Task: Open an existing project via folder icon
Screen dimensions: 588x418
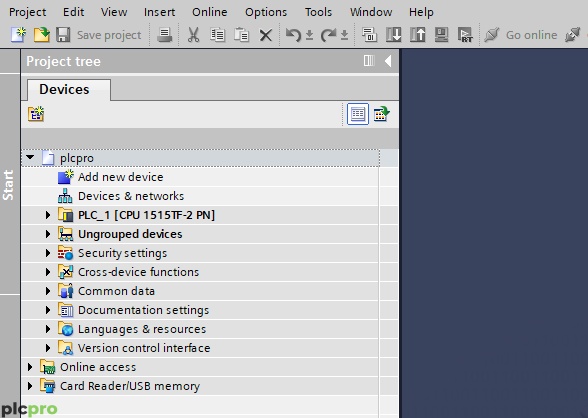Action: (x=42, y=35)
